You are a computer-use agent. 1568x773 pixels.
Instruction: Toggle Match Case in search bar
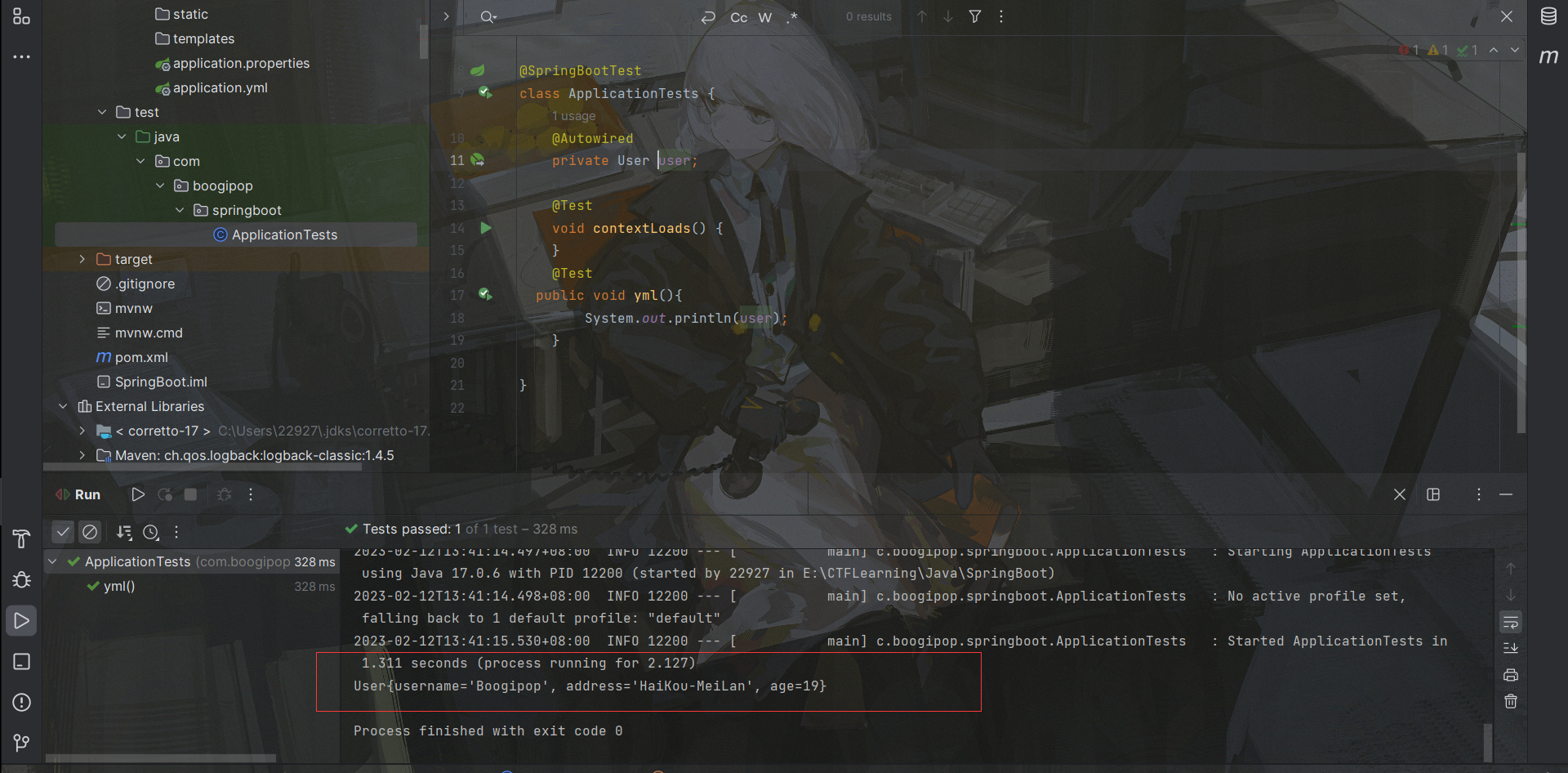pos(738,17)
